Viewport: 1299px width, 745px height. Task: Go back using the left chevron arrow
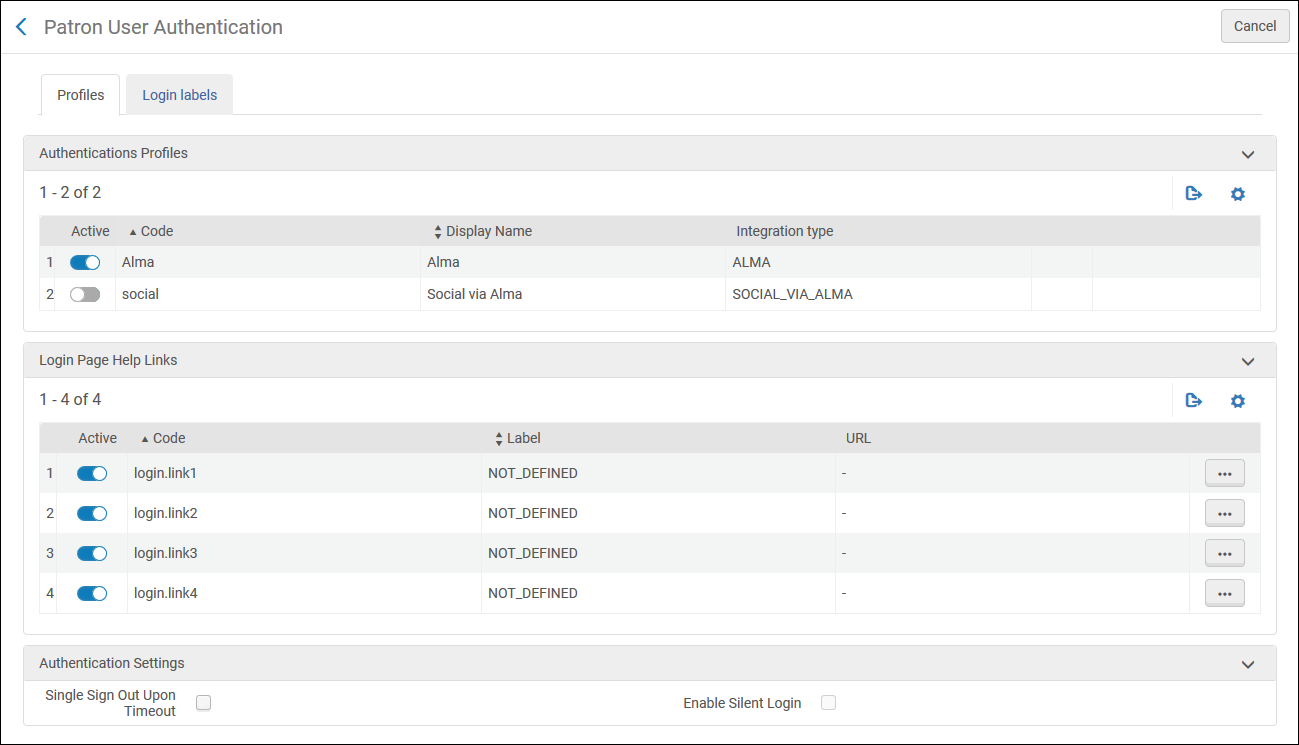point(21,27)
